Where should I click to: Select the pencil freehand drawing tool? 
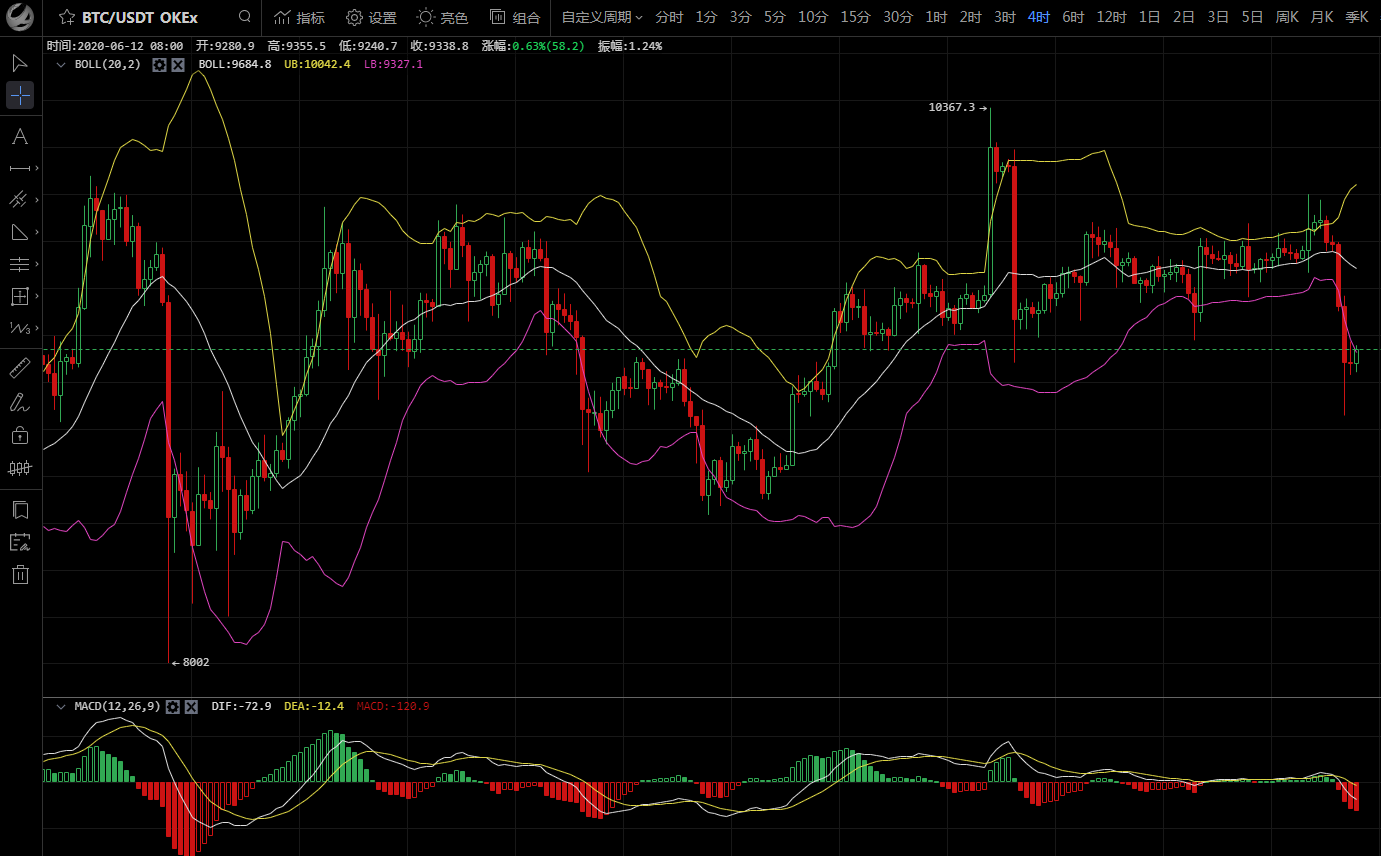(x=20, y=402)
